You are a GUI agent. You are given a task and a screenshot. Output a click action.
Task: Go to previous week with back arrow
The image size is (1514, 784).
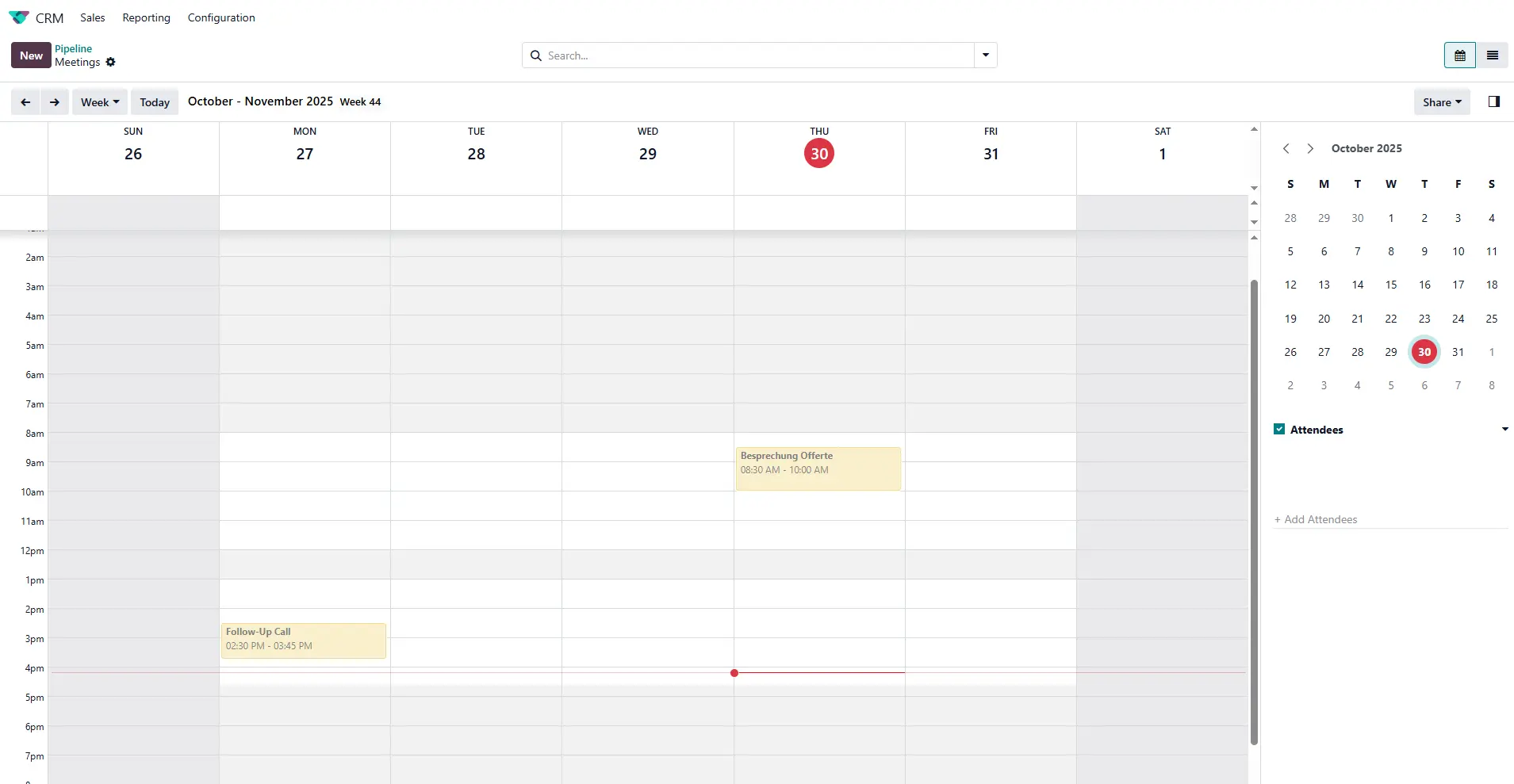(25, 102)
